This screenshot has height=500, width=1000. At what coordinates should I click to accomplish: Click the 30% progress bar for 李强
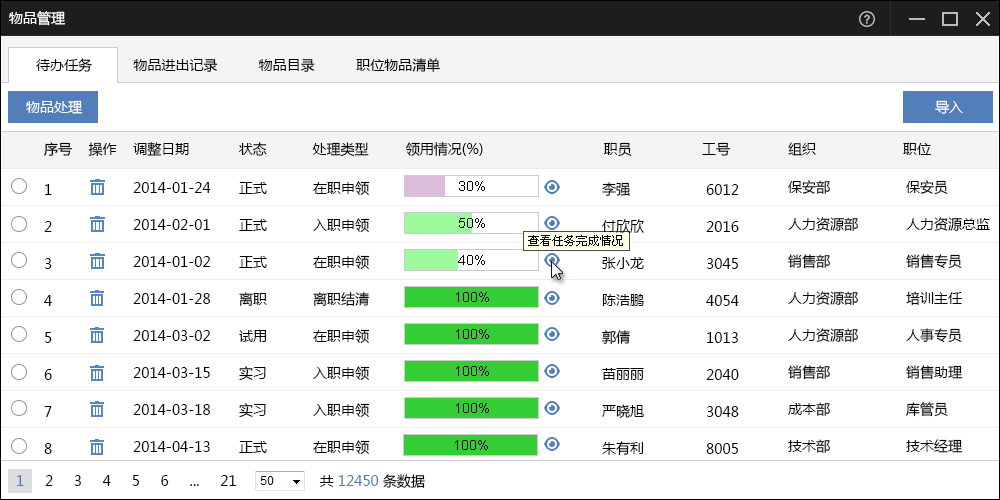point(471,186)
